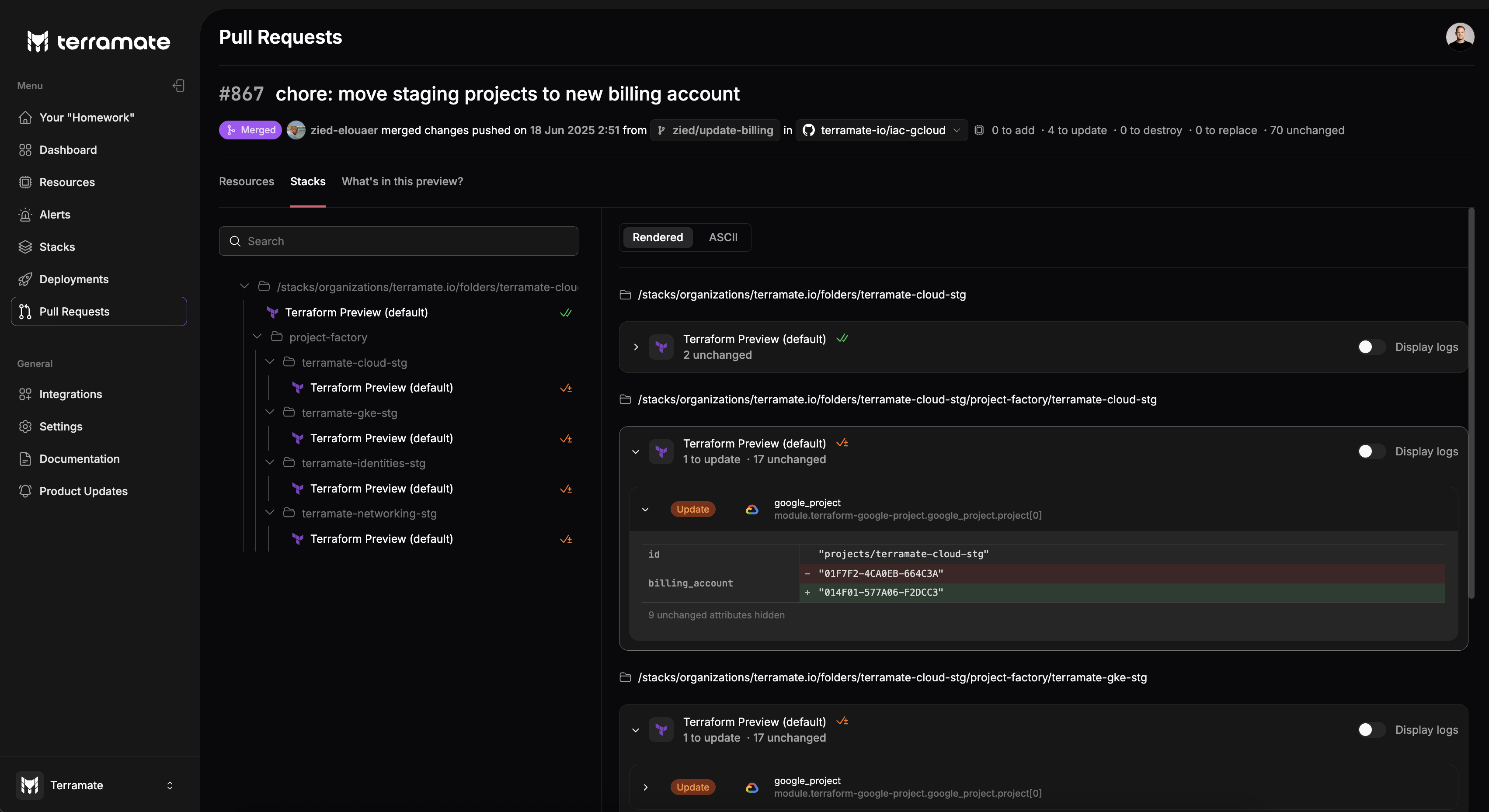Select Terraform Preview under terramate-identities-stg in the tree
1489x812 pixels.
(382, 489)
